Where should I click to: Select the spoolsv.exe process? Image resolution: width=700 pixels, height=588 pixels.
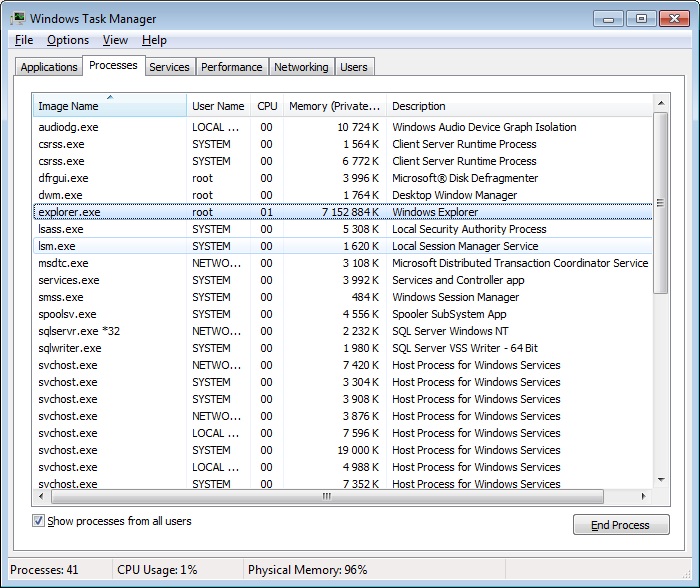[x=342, y=314]
